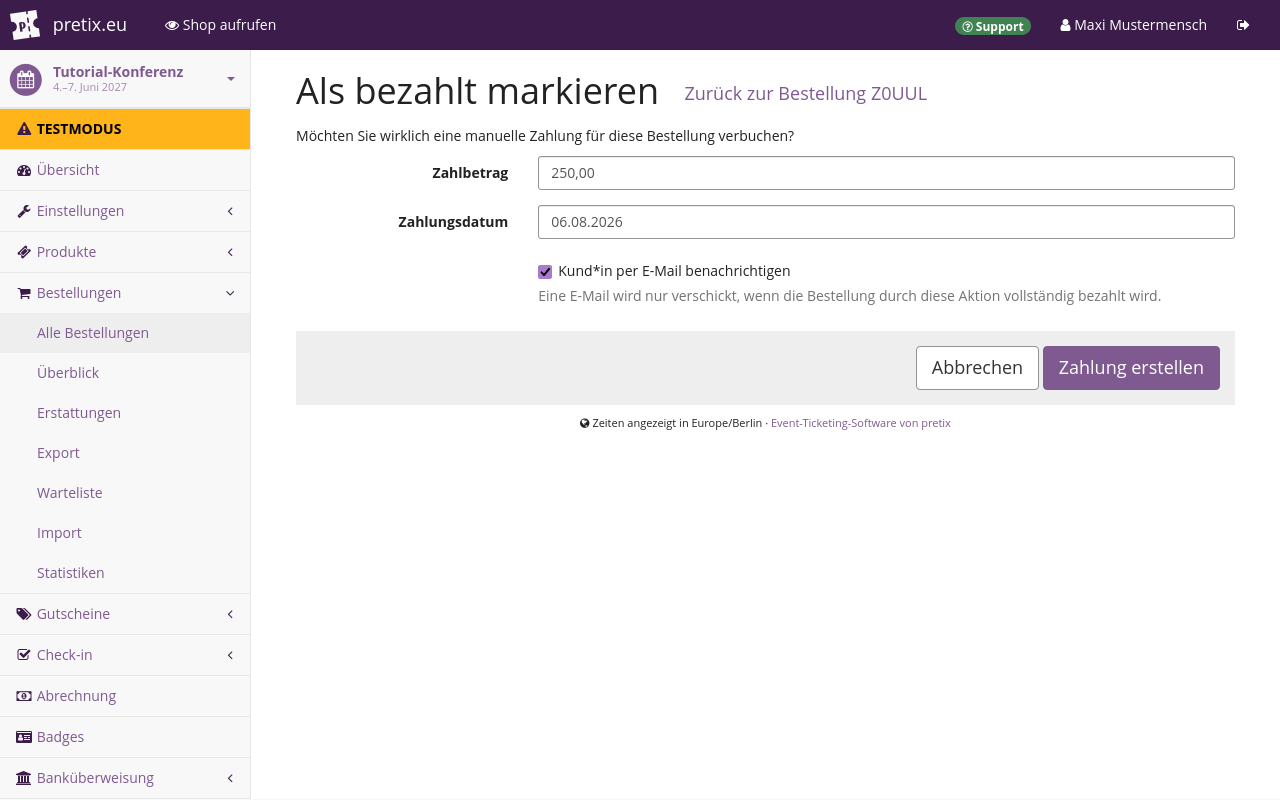The height and width of the screenshot is (800, 1280).
Task: Click the Check-in checkbox icon
Action: pos(24,655)
